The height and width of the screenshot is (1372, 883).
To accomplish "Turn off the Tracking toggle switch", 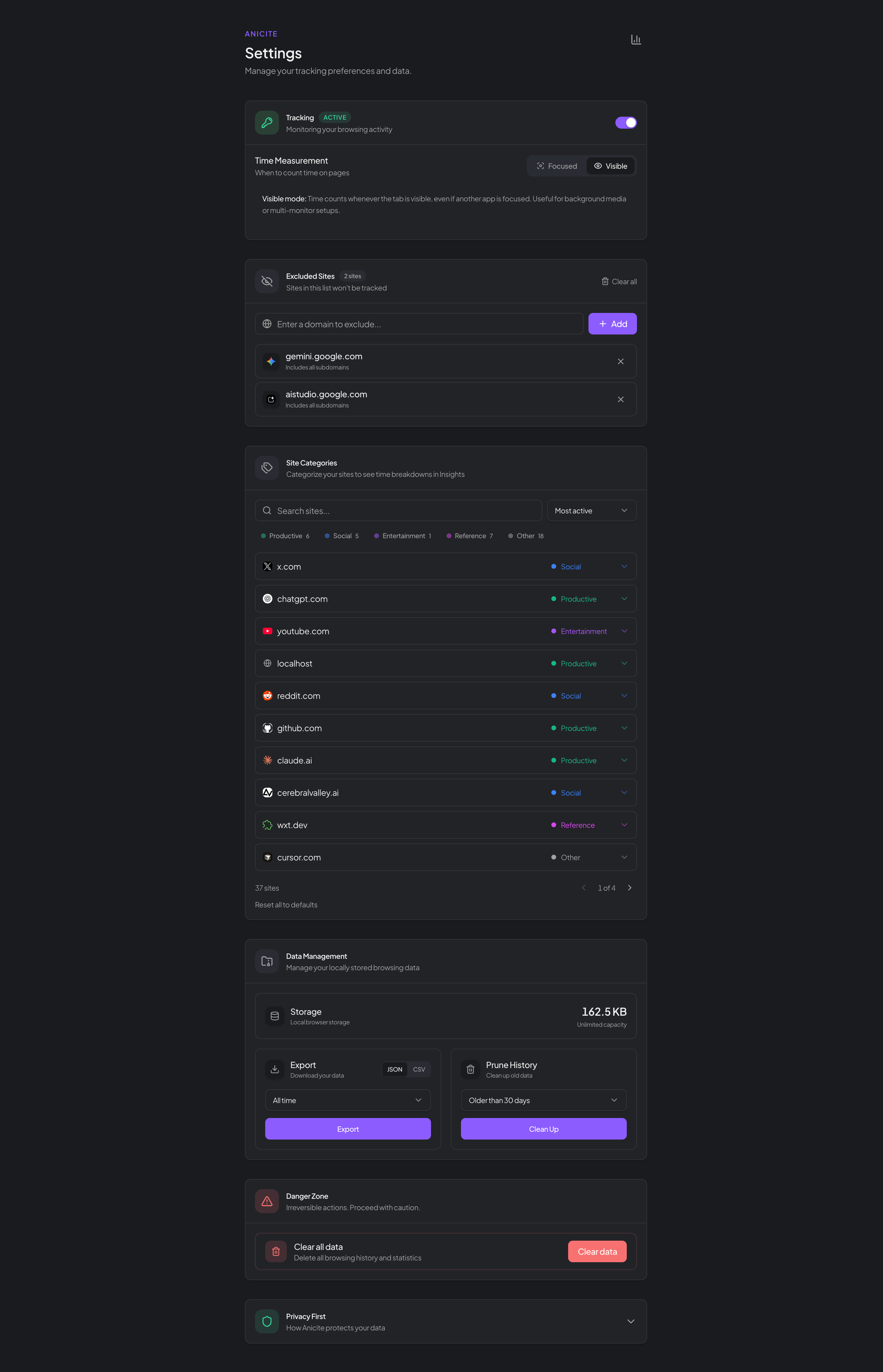I will click(x=626, y=123).
